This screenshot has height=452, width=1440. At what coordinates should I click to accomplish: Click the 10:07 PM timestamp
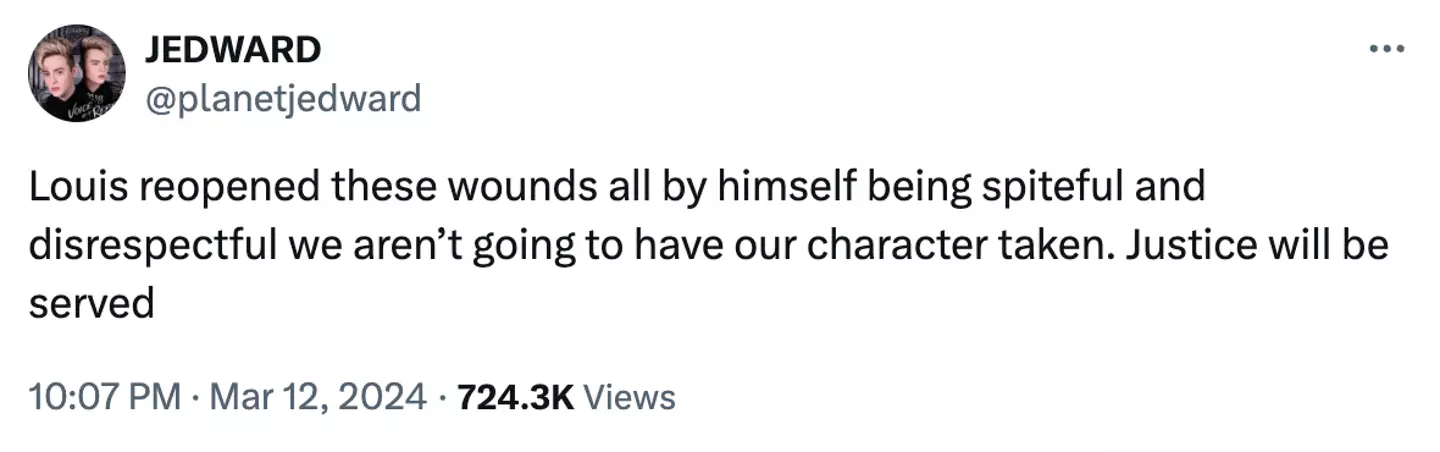(x=105, y=397)
